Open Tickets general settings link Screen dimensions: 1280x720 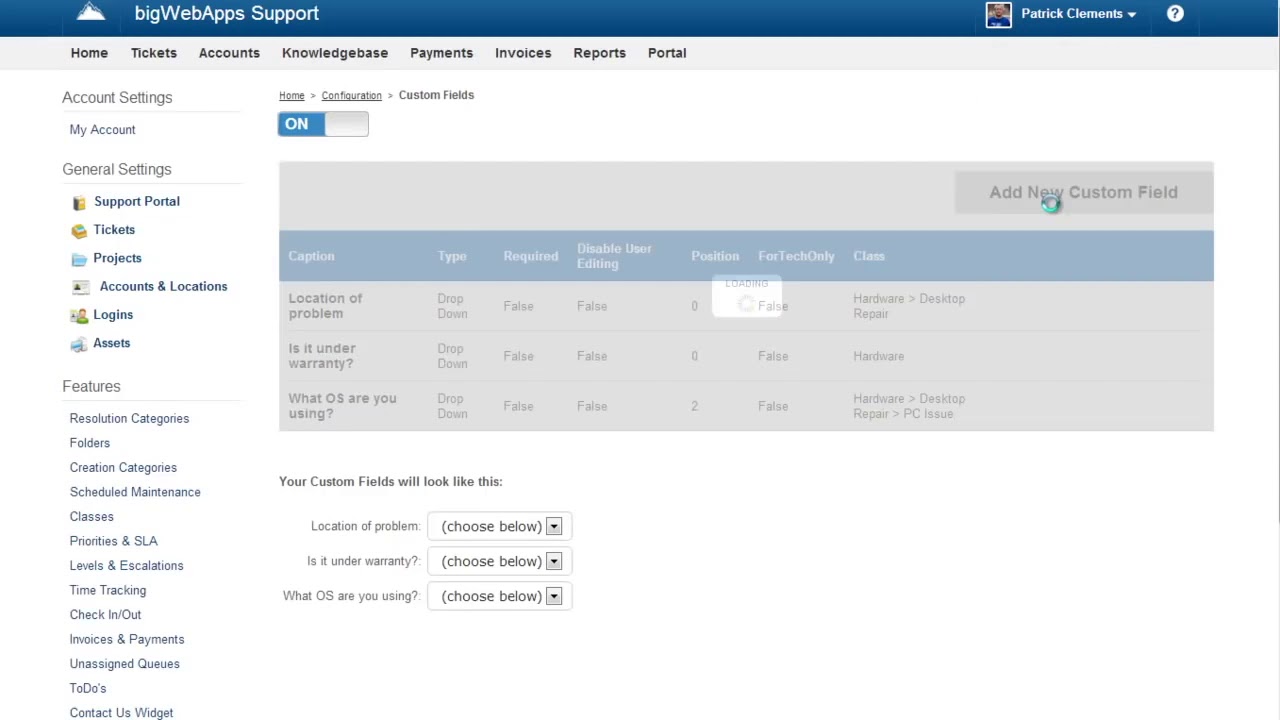pyautogui.click(x=114, y=230)
